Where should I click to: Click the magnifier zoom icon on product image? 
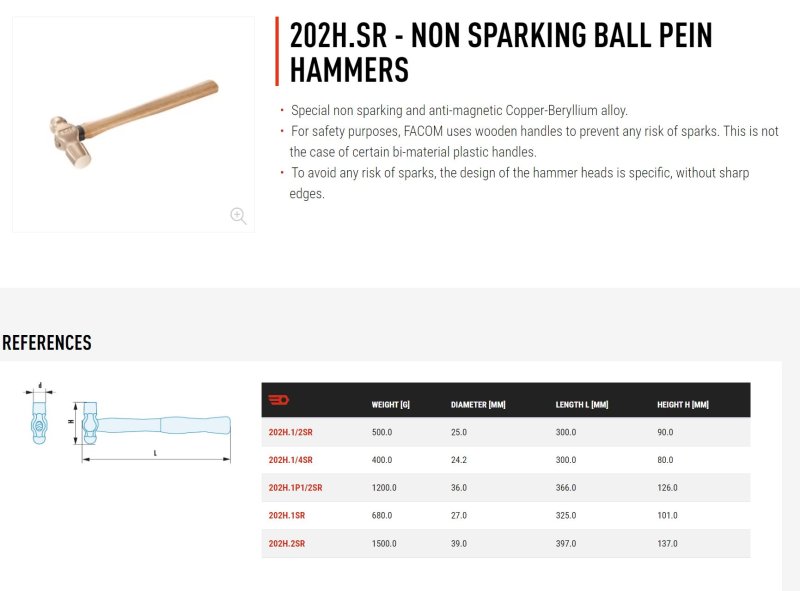(x=238, y=215)
